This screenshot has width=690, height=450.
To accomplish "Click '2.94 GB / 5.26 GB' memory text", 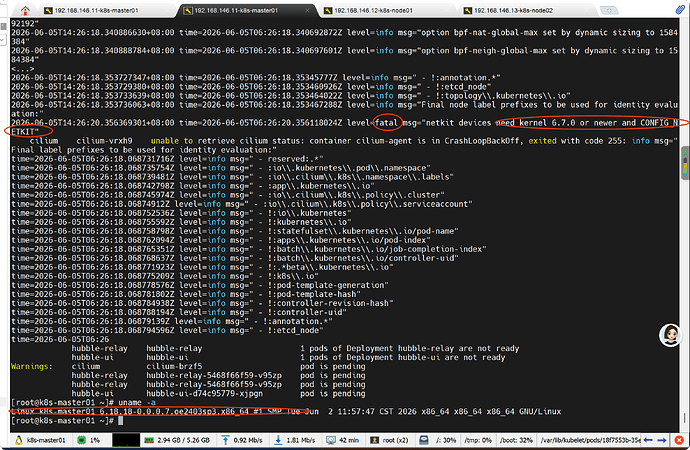I will (x=184, y=440).
